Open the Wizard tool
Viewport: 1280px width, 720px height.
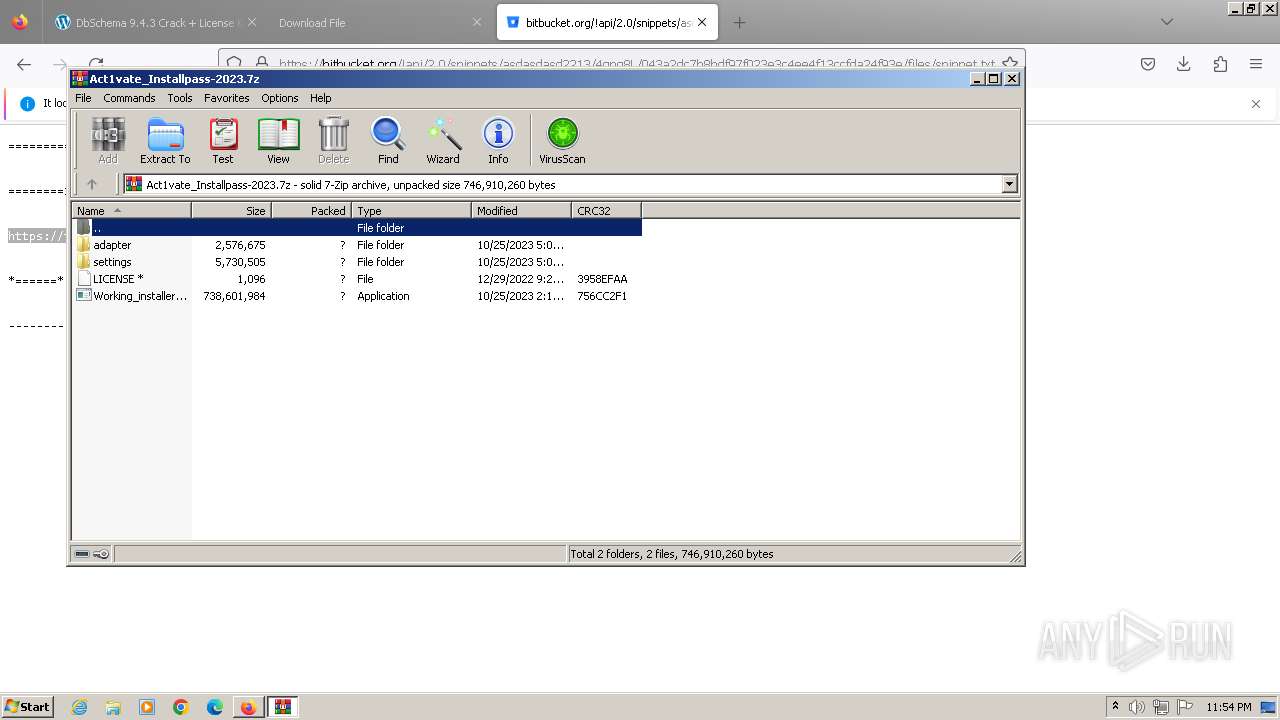pos(443,140)
